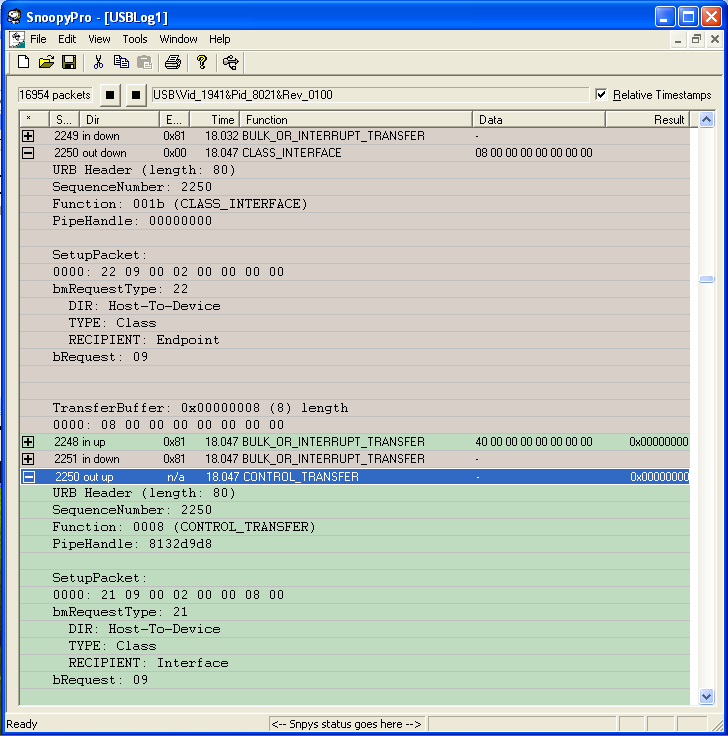This screenshot has width=728, height=736.
Task: Click 'Function: 001b (CLASS_INTERFACE)' line
Action: pyautogui.click(x=180, y=204)
